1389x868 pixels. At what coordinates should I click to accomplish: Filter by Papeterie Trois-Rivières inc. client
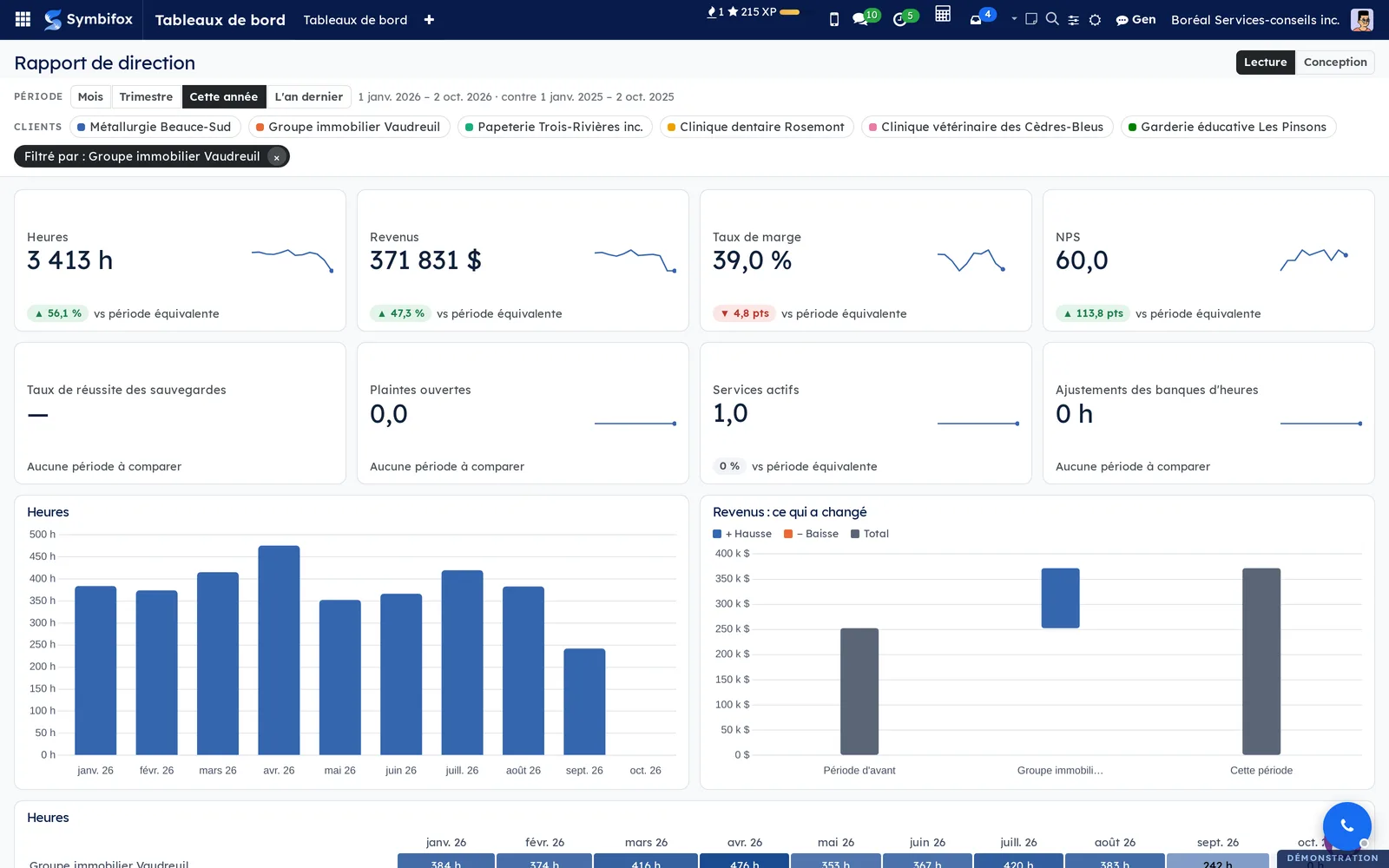coord(554,127)
